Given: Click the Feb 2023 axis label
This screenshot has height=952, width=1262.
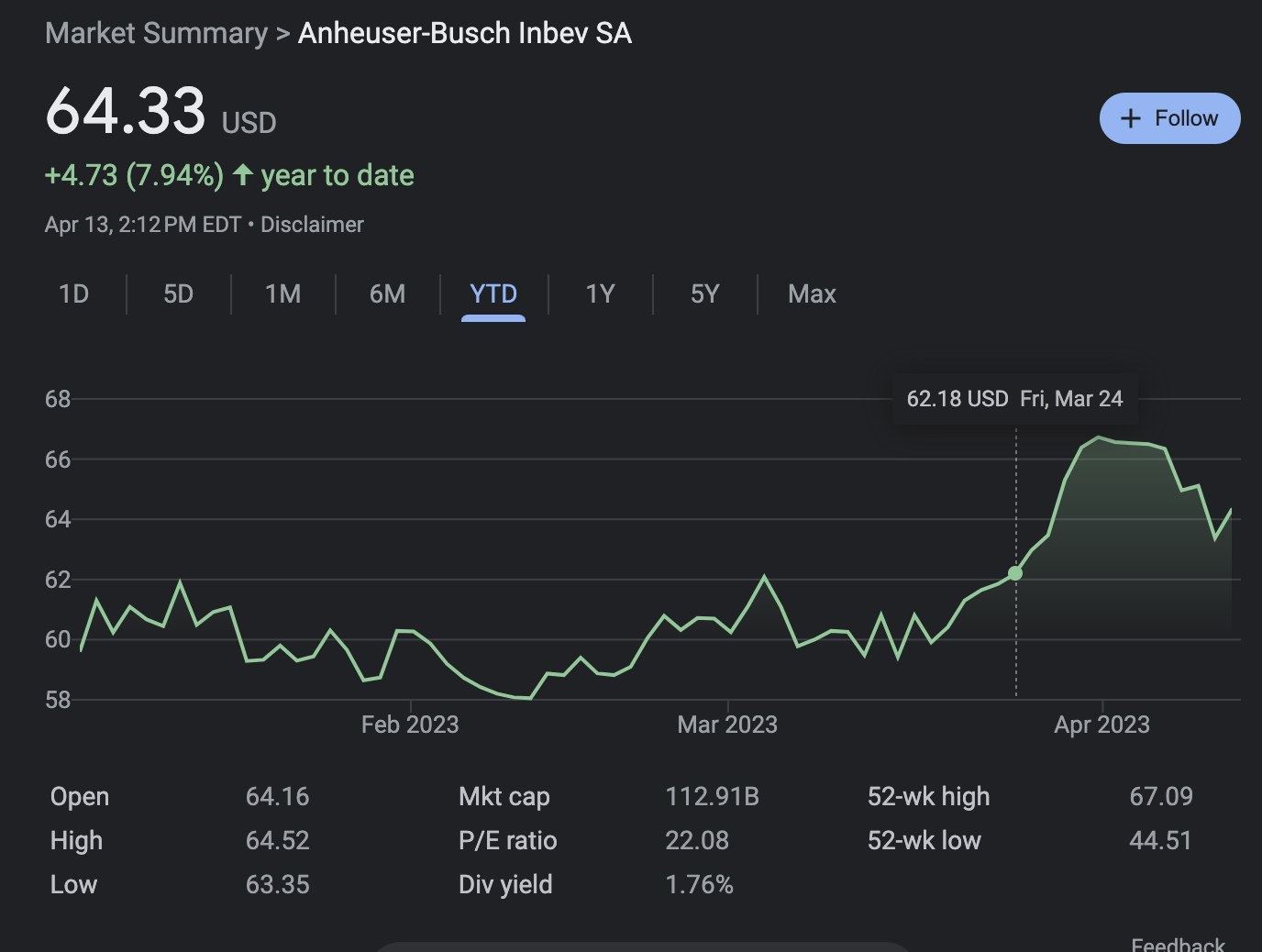Looking at the screenshot, I should coord(410,725).
